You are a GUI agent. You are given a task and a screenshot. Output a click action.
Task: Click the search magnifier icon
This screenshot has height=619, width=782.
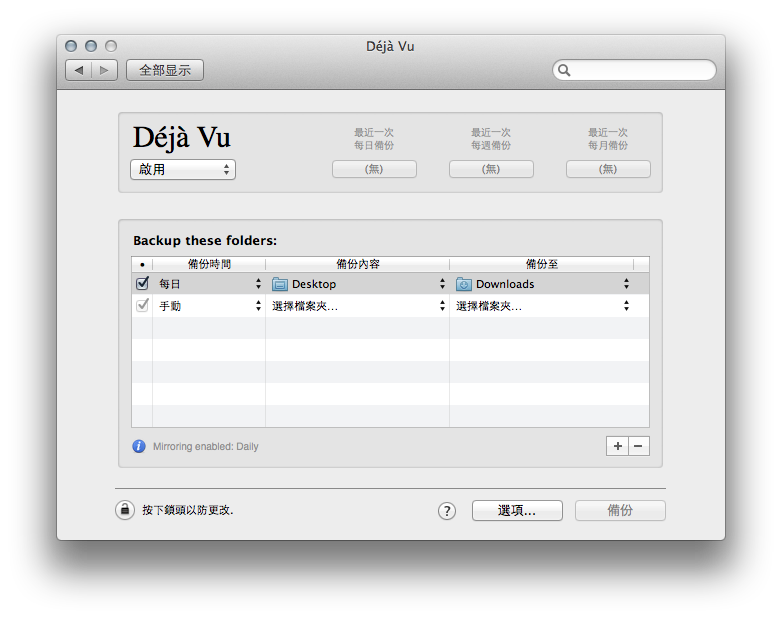point(564,70)
